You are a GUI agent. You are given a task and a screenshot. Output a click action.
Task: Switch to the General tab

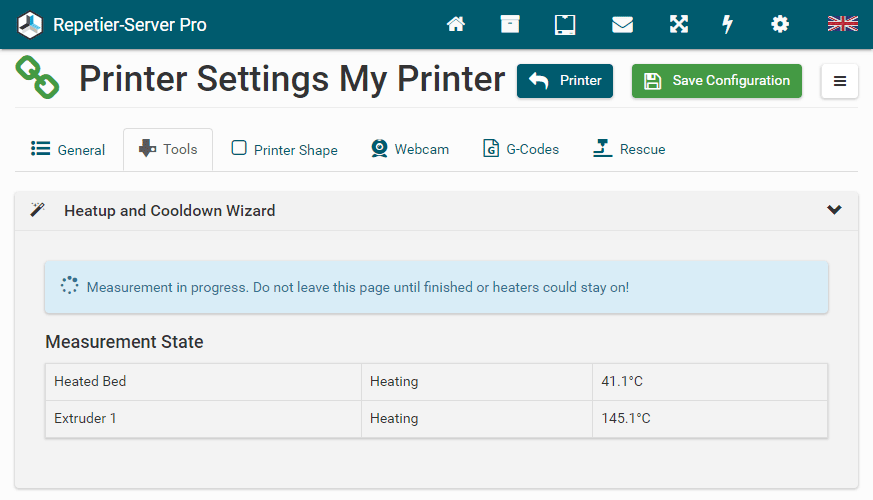pos(68,150)
